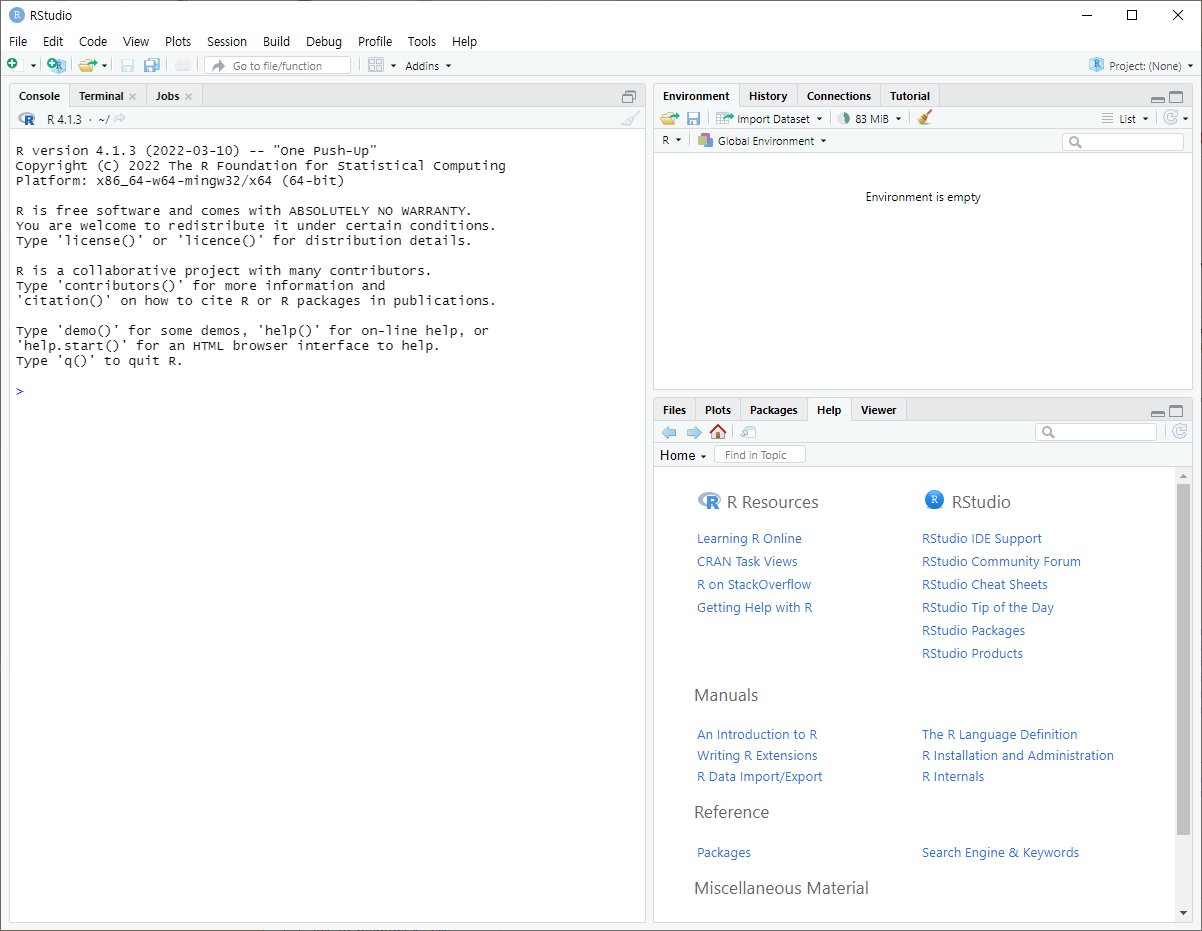This screenshot has width=1202, height=931.
Task: Click the console clear broom icon
Action: (x=629, y=119)
